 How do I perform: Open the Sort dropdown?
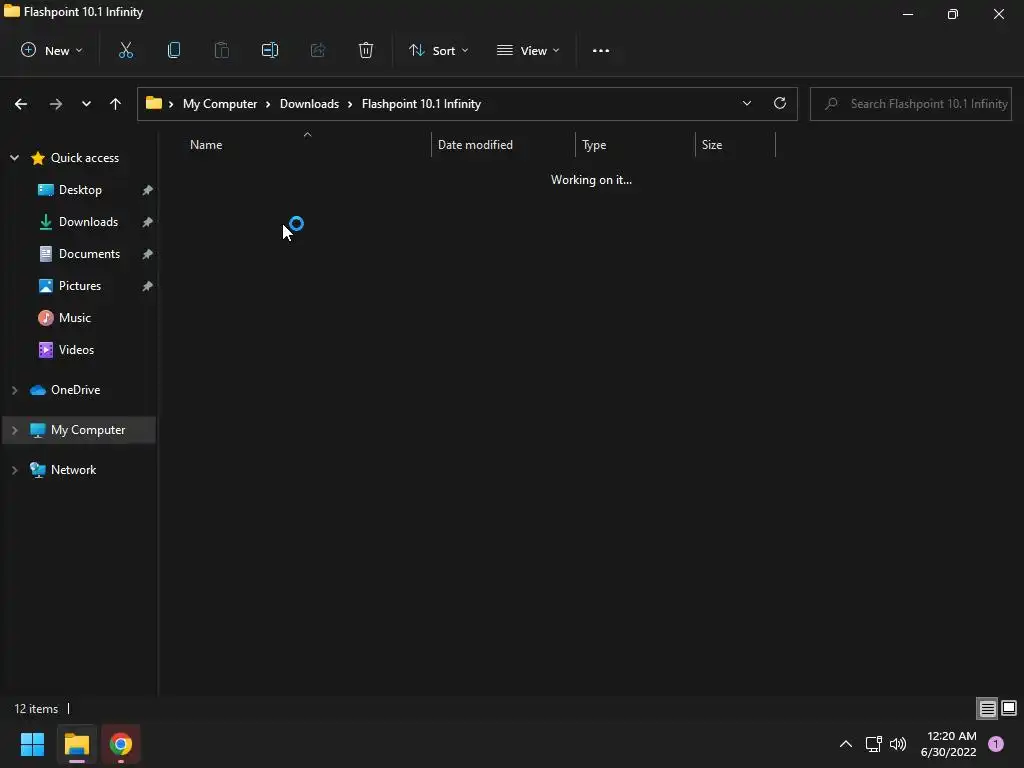[x=438, y=50]
